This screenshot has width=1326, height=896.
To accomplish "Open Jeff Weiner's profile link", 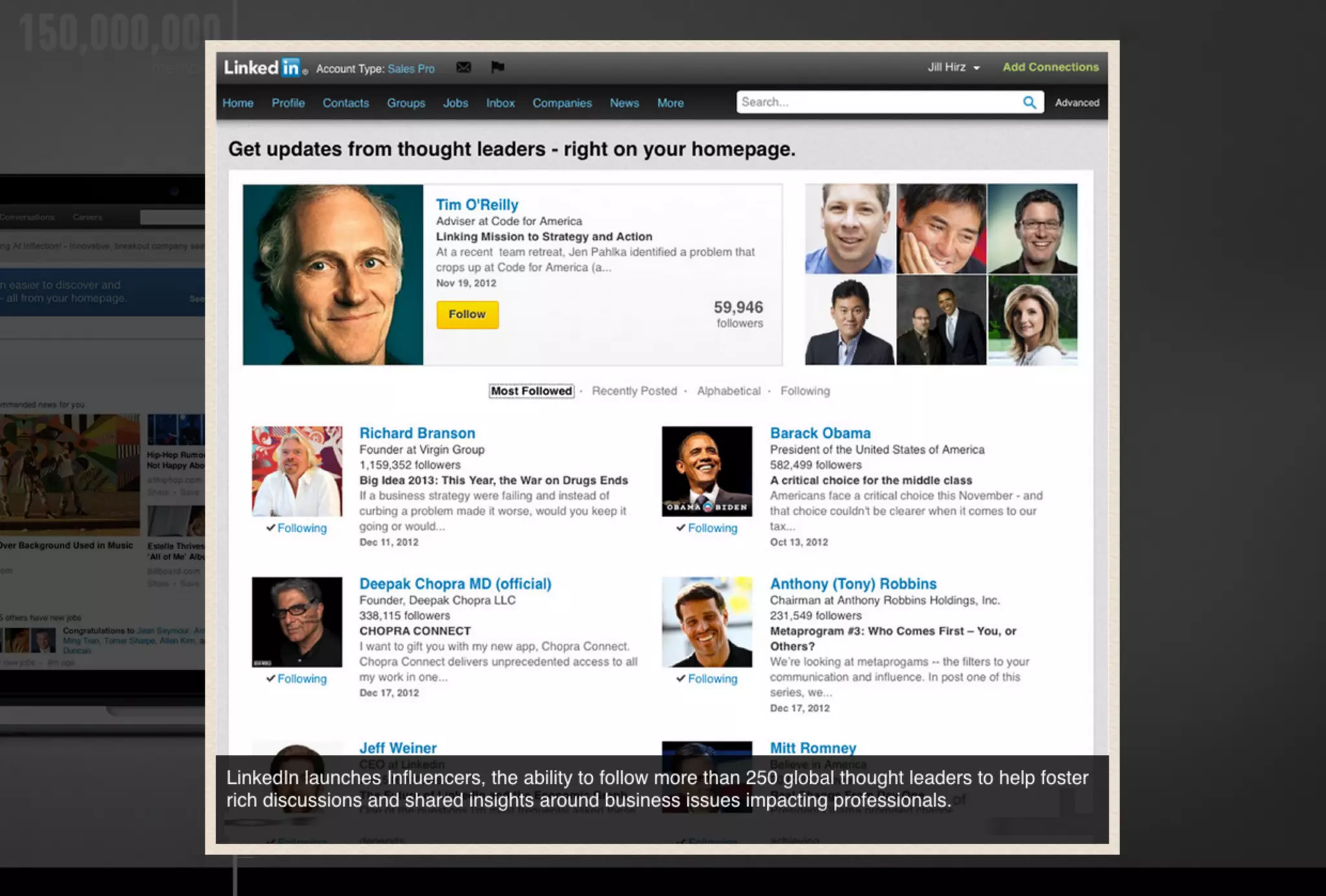I will 398,748.
